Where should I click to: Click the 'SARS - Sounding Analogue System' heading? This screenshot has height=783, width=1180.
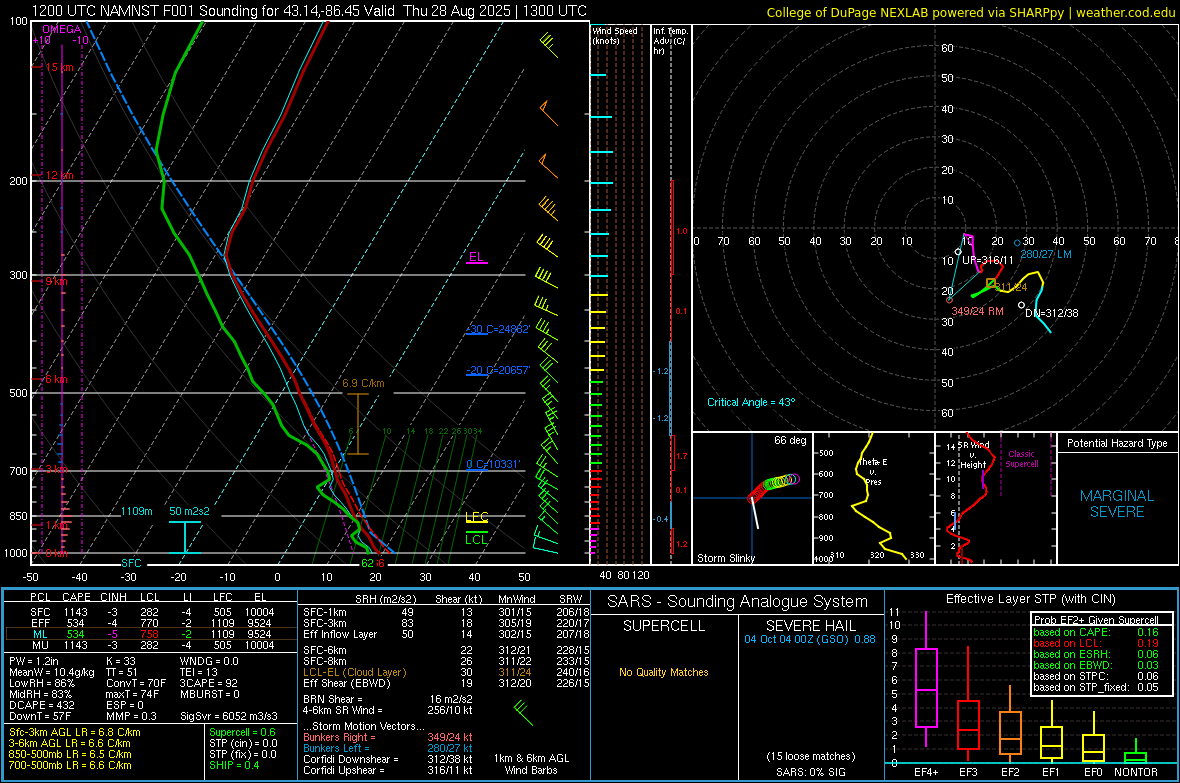738,602
